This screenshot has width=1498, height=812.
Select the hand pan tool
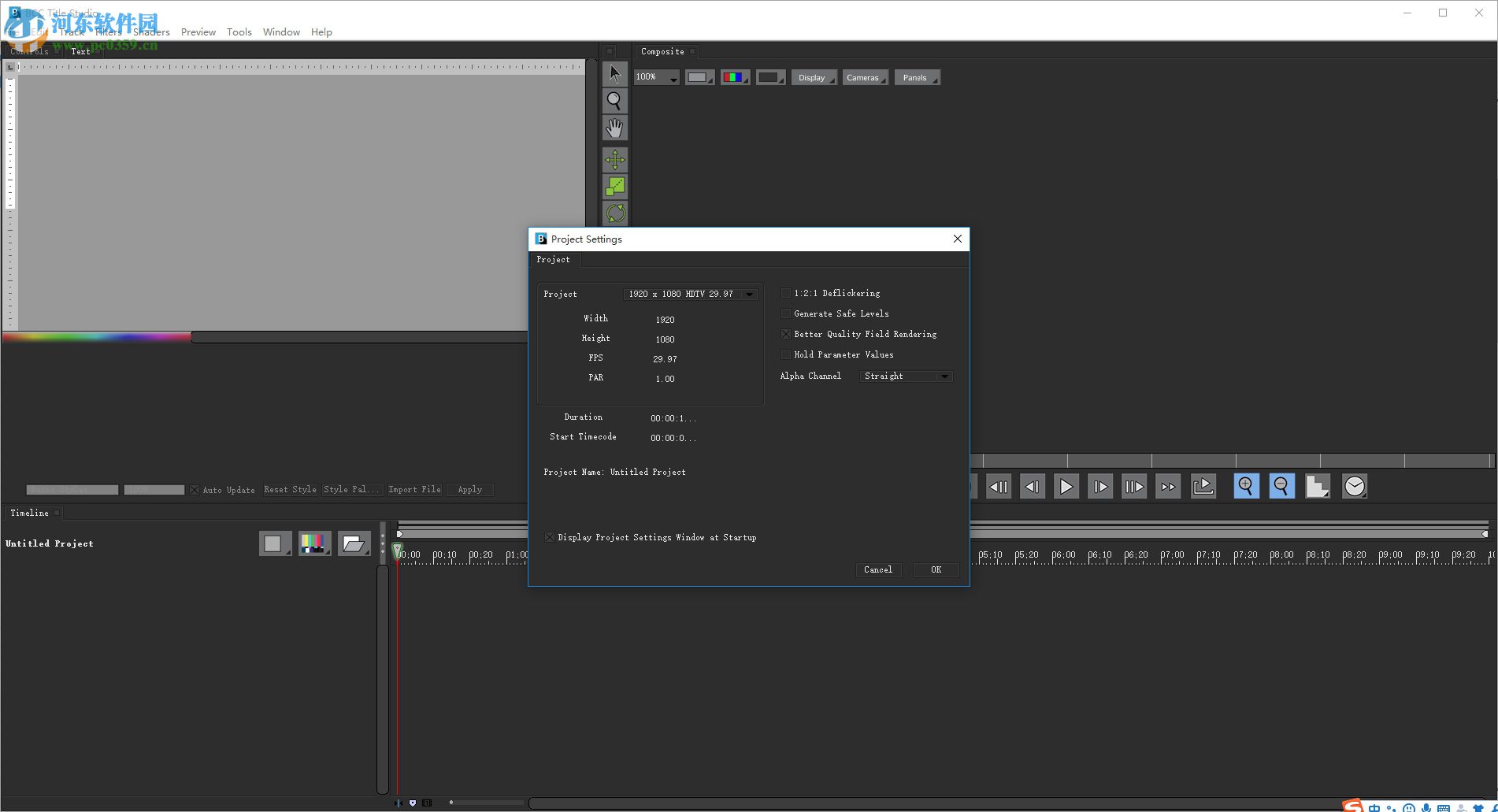coord(615,128)
